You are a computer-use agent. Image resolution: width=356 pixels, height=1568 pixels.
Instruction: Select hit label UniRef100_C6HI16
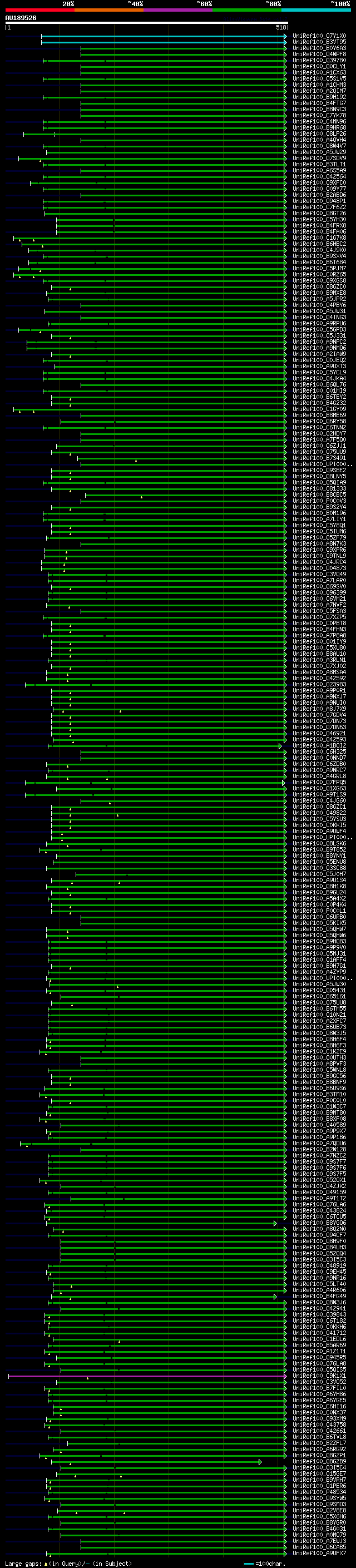[319, 1406]
